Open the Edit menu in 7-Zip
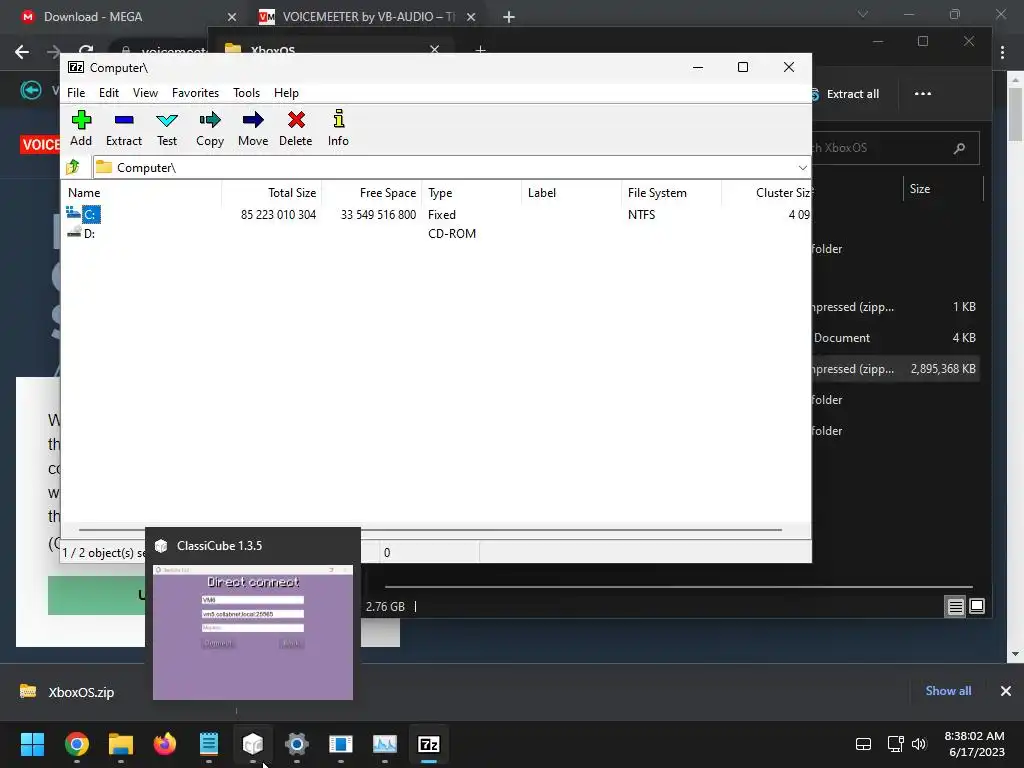Screen dimensions: 1024x768 (x=109, y=93)
